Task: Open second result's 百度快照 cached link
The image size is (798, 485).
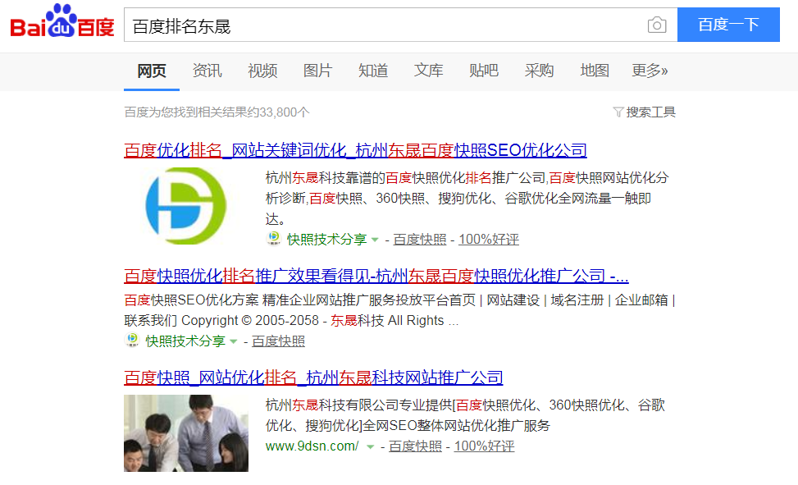Action: click(278, 341)
